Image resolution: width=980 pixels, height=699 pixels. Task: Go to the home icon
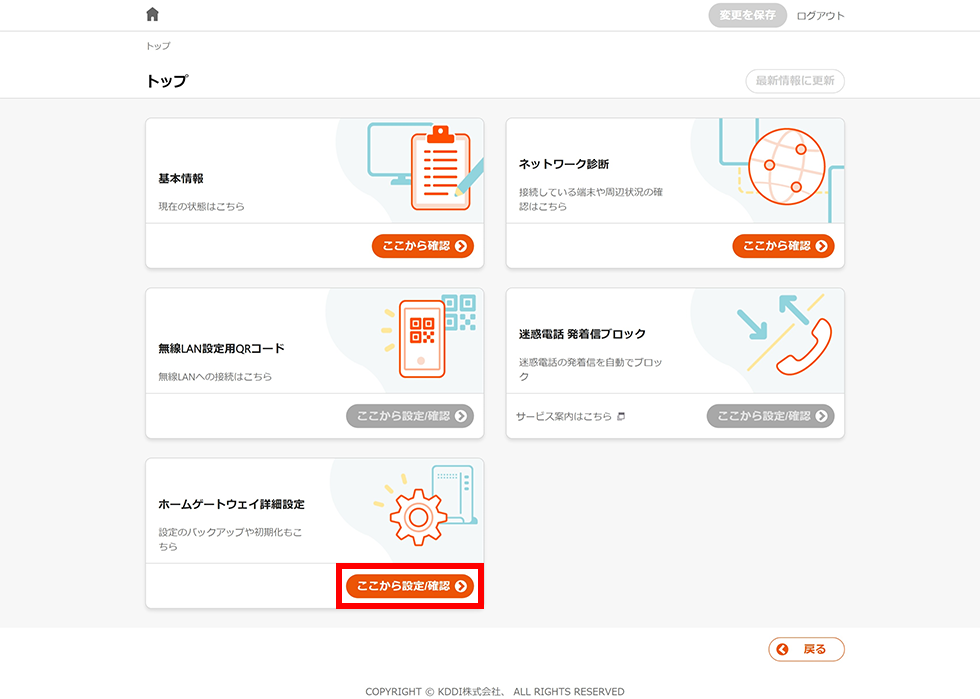152,14
